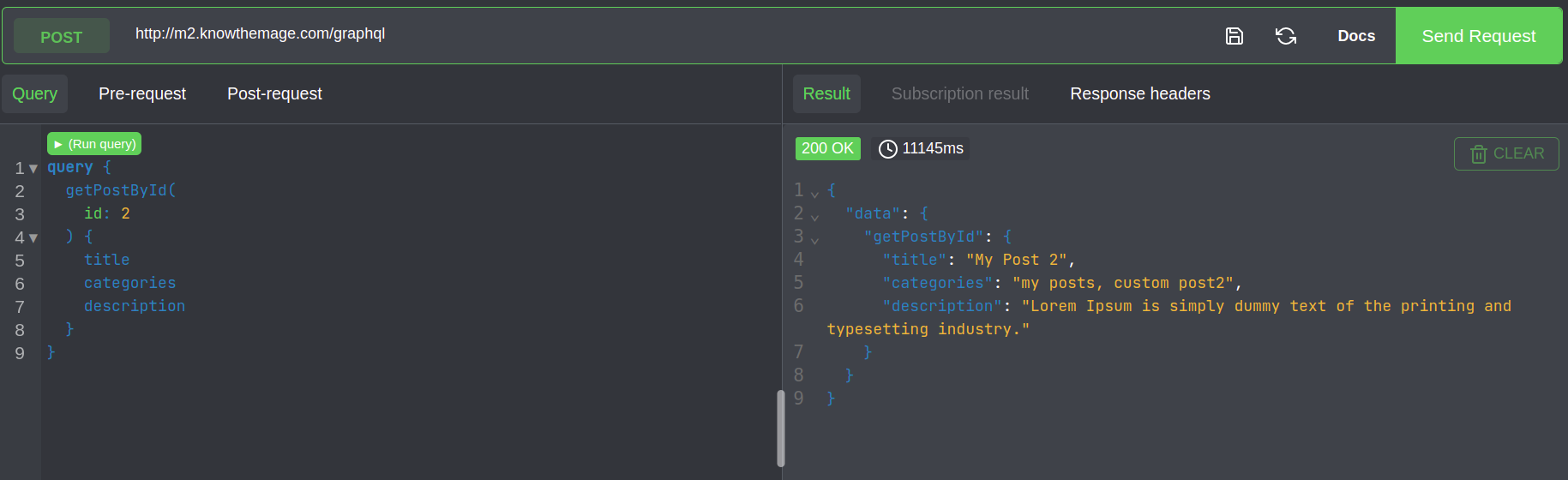The height and width of the screenshot is (480, 1568).
Task: Click the trash icon in the CLEAR button
Action: click(x=1478, y=154)
